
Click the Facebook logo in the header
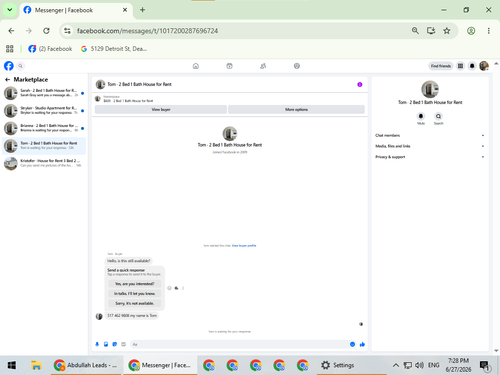(x=9, y=66)
